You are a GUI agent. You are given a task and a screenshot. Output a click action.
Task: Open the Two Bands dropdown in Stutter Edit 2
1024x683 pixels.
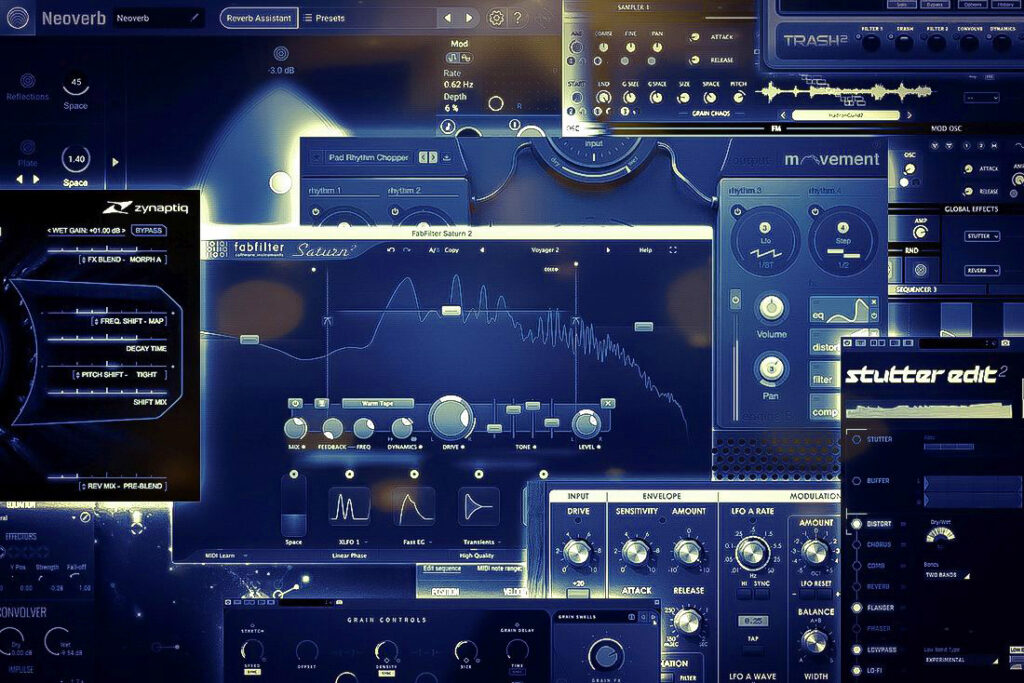[946, 575]
